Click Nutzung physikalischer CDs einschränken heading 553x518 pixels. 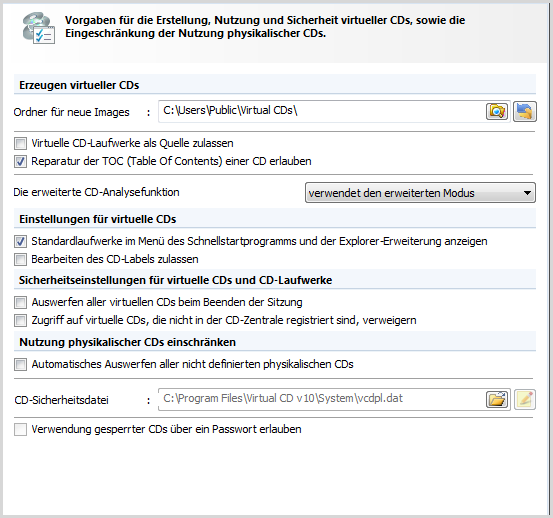tap(127, 342)
